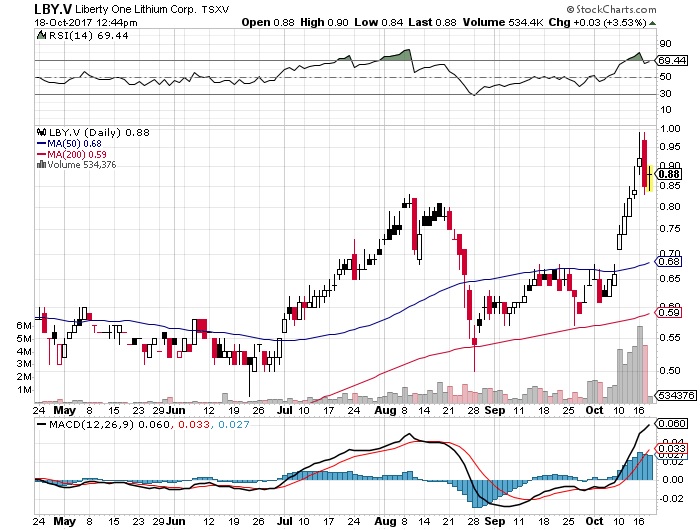The height and width of the screenshot is (530, 700).
Task: Click the Sep label on the price panel date axis
Action: (x=495, y=410)
